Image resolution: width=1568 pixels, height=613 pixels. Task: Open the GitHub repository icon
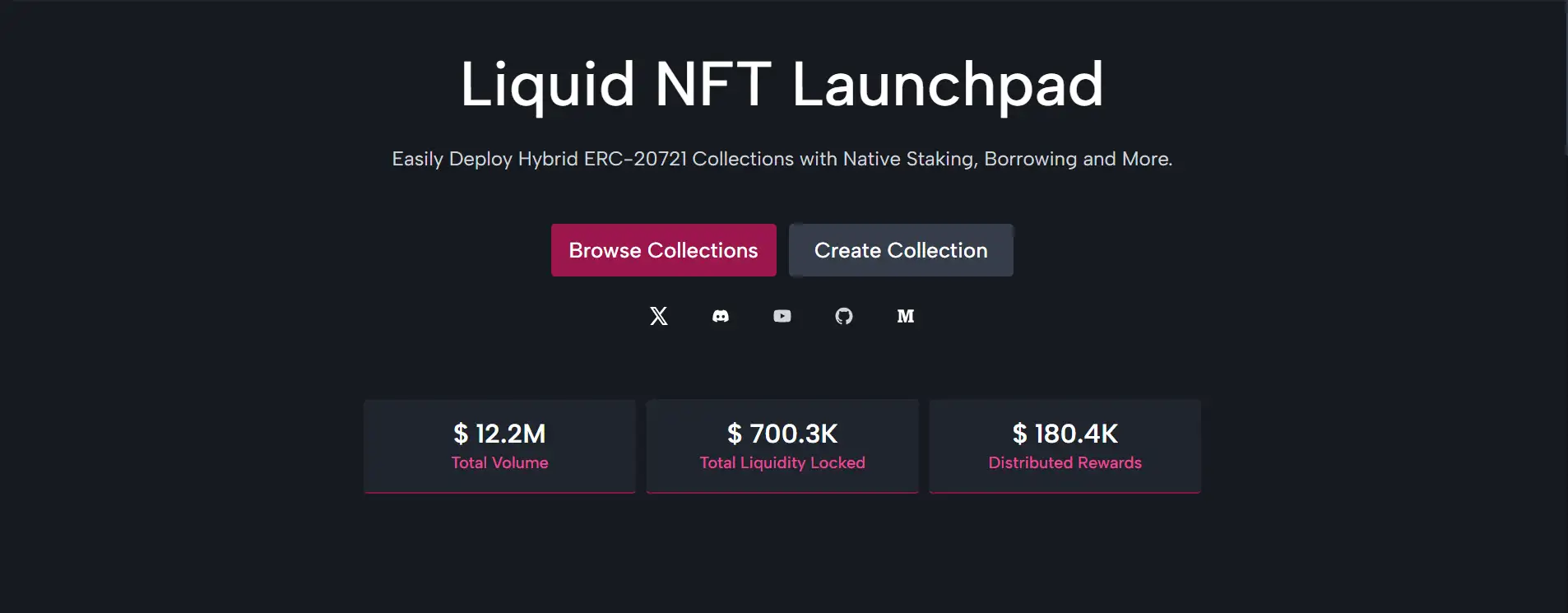[x=844, y=316]
